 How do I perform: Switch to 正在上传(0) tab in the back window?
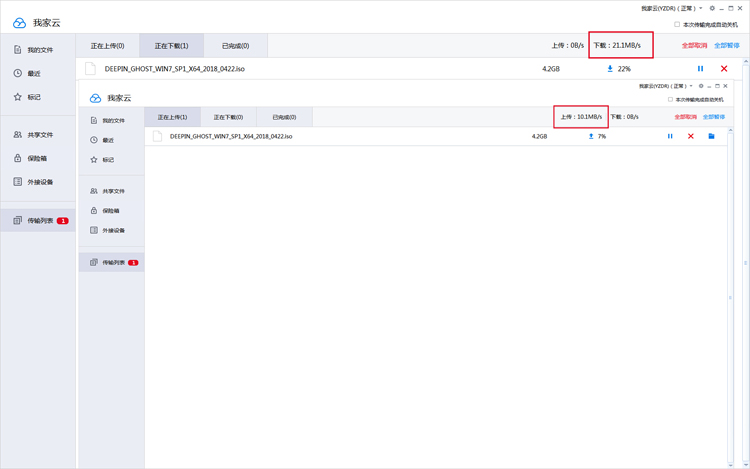coord(108,46)
